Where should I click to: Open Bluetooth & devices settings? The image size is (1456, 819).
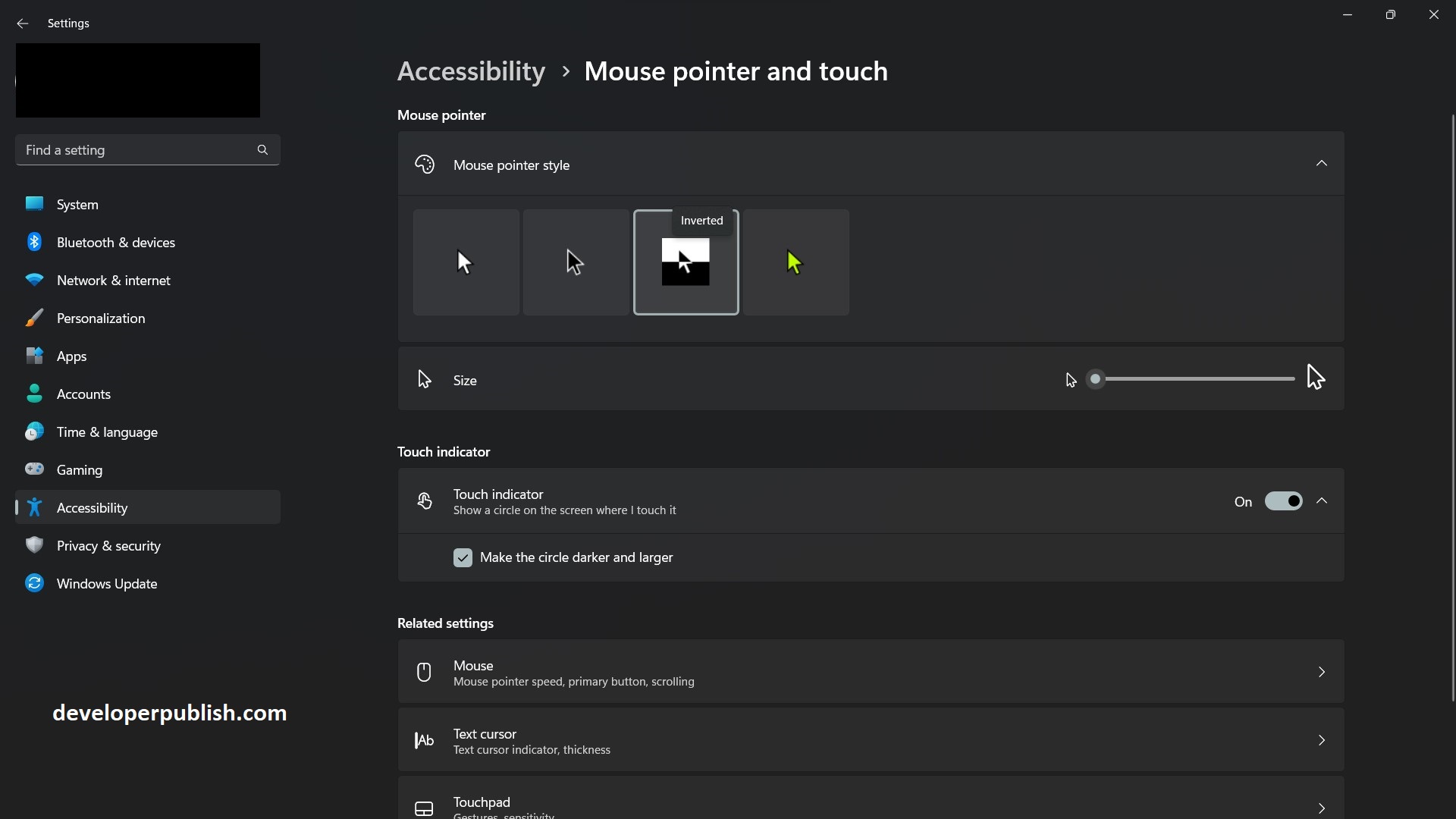(115, 242)
